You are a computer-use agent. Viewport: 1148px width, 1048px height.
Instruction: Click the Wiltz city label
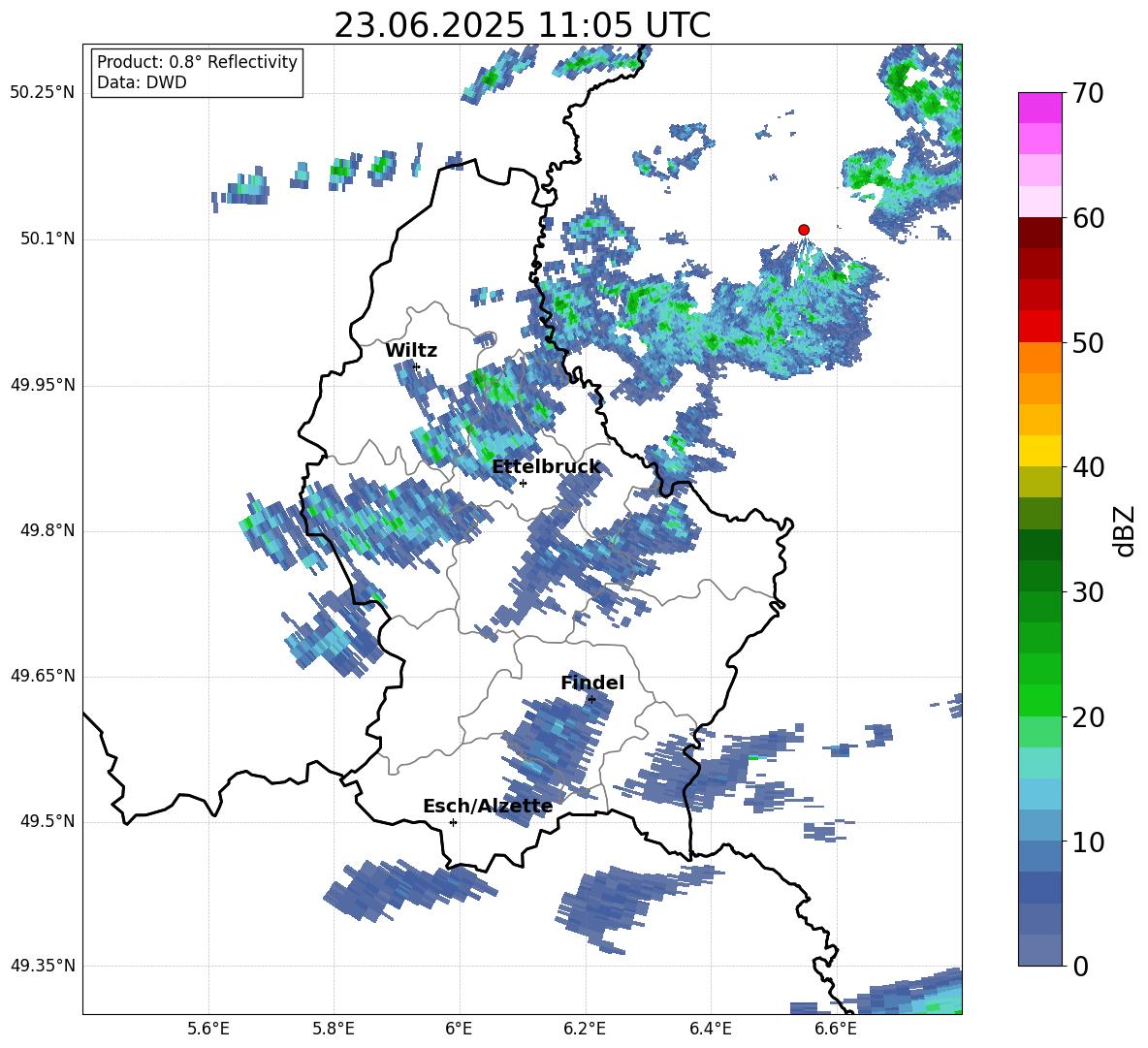click(411, 351)
